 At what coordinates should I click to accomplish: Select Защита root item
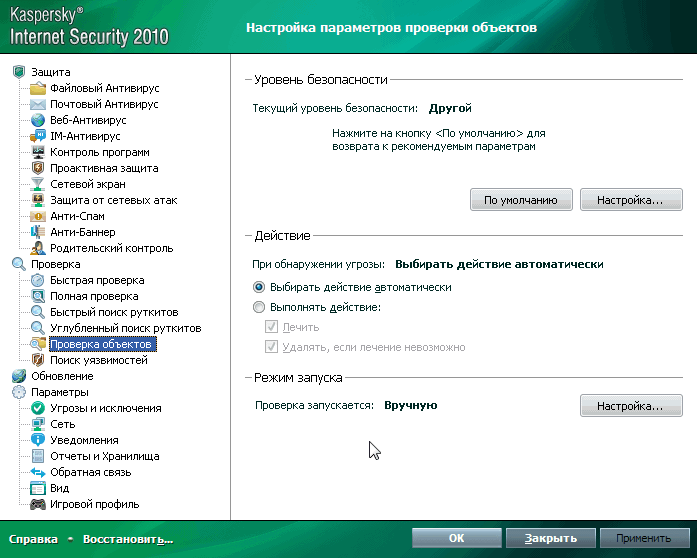(51, 72)
